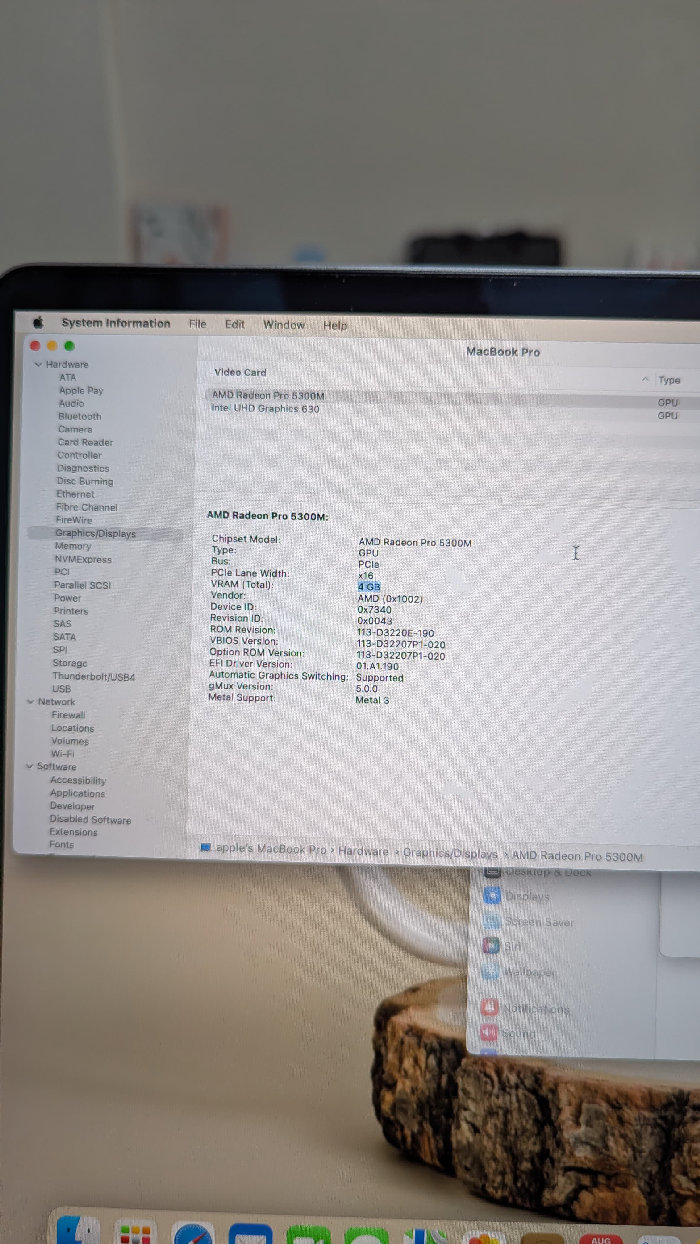Image resolution: width=700 pixels, height=1244 pixels.
Task: Open the Window menu
Action: point(284,325)
